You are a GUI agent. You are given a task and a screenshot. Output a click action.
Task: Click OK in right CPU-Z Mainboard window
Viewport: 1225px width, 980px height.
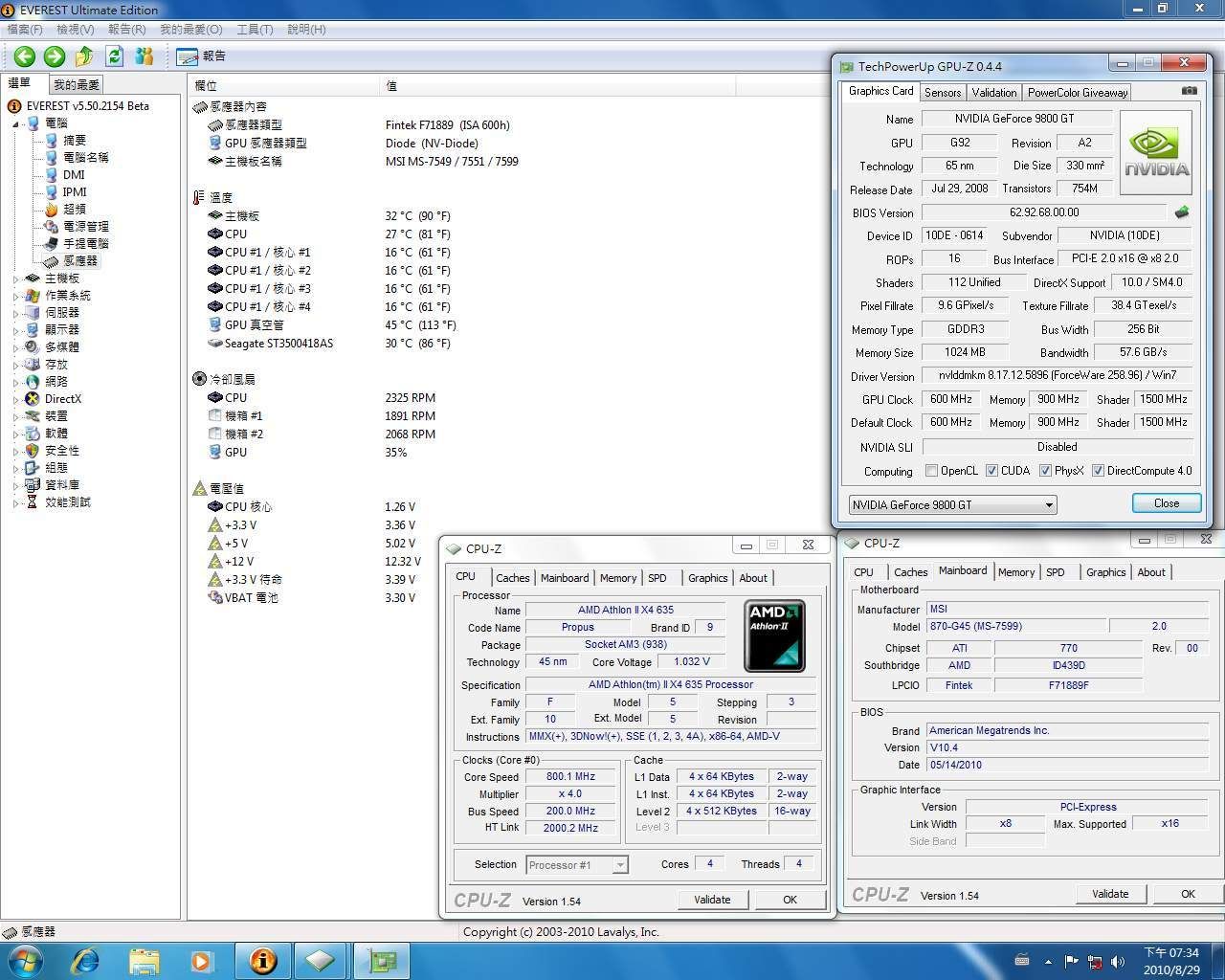pyautogui.click(x=1188, y=894)
